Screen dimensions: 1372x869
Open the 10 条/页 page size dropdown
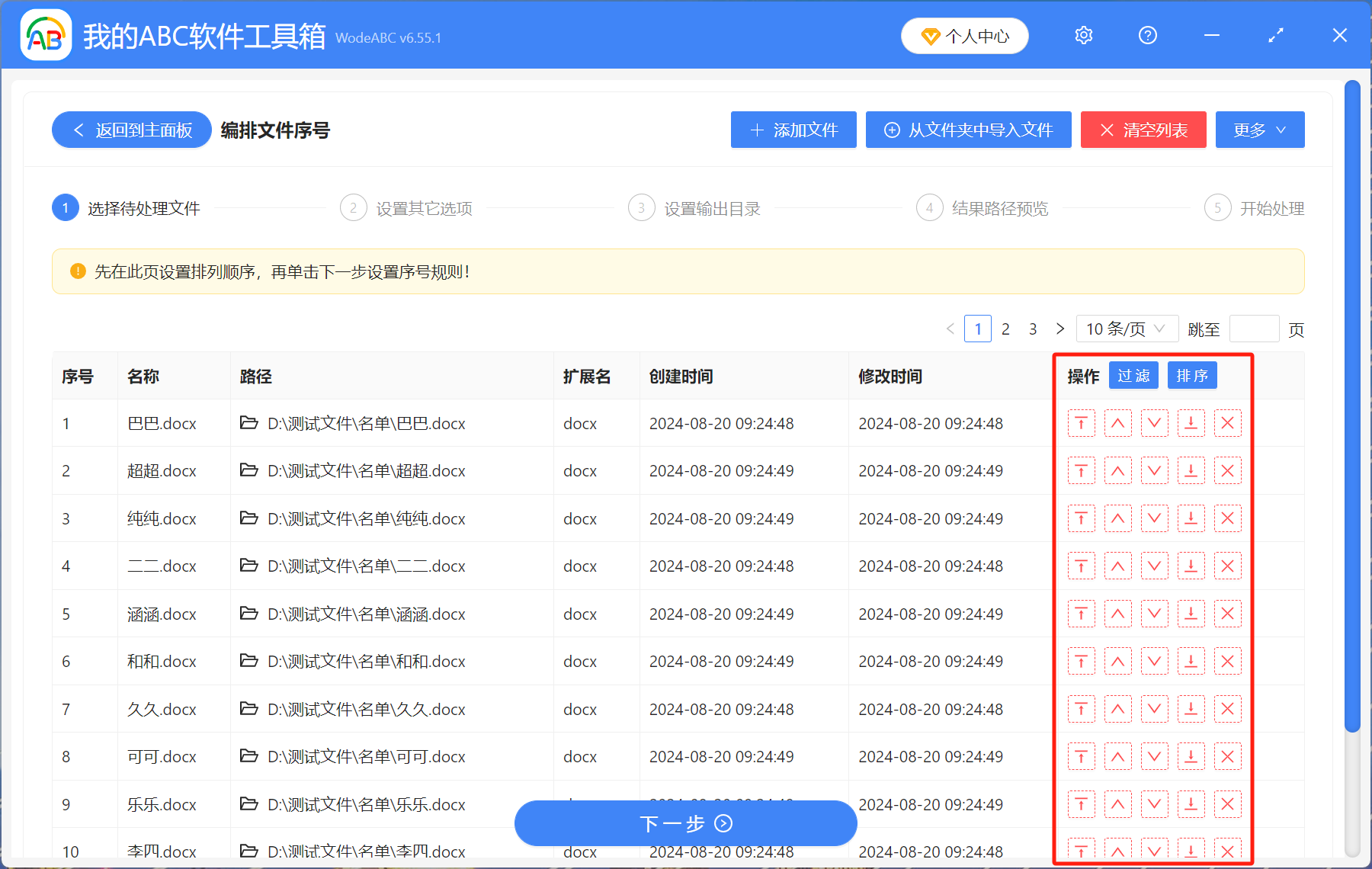coord(1126,329)
